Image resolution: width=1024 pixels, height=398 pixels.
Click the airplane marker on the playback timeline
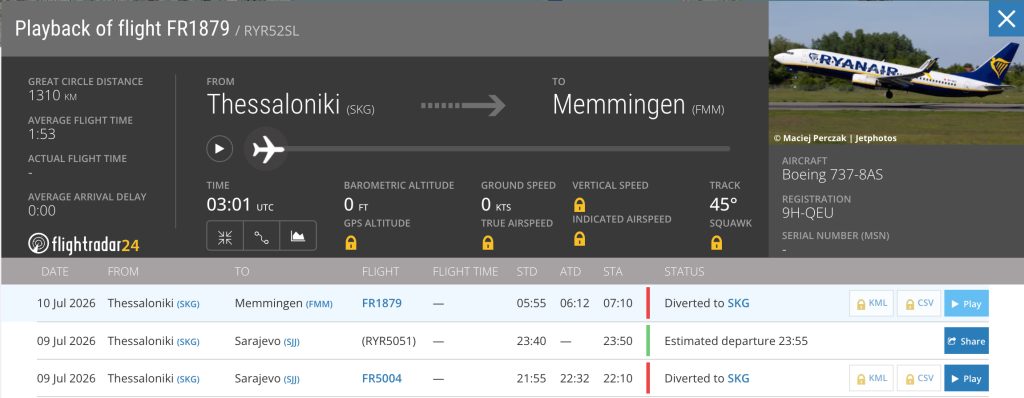pyautogui.click(x=266, y=150)
